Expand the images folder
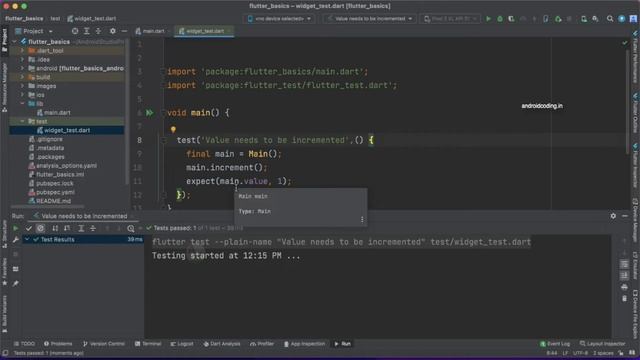Viewport: 640px width, 360px height. point(22,86)
